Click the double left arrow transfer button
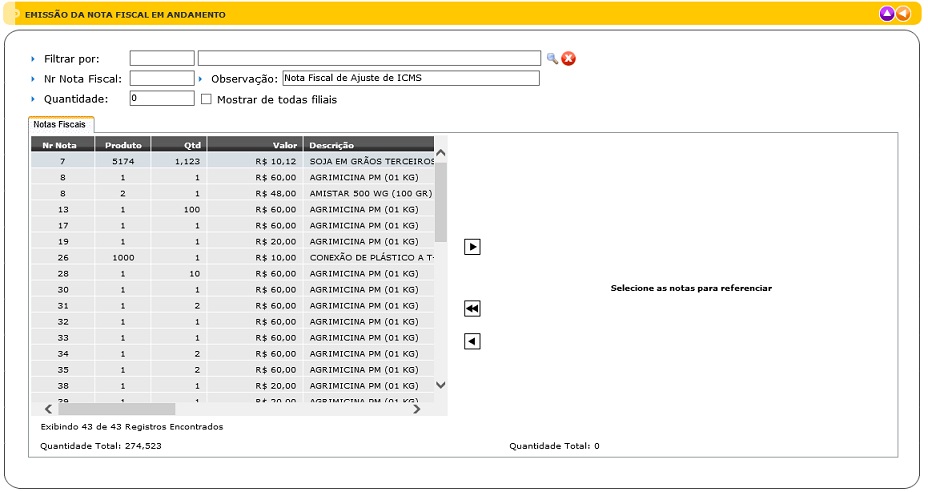This screenshot has height=492, width=928. 473,309
